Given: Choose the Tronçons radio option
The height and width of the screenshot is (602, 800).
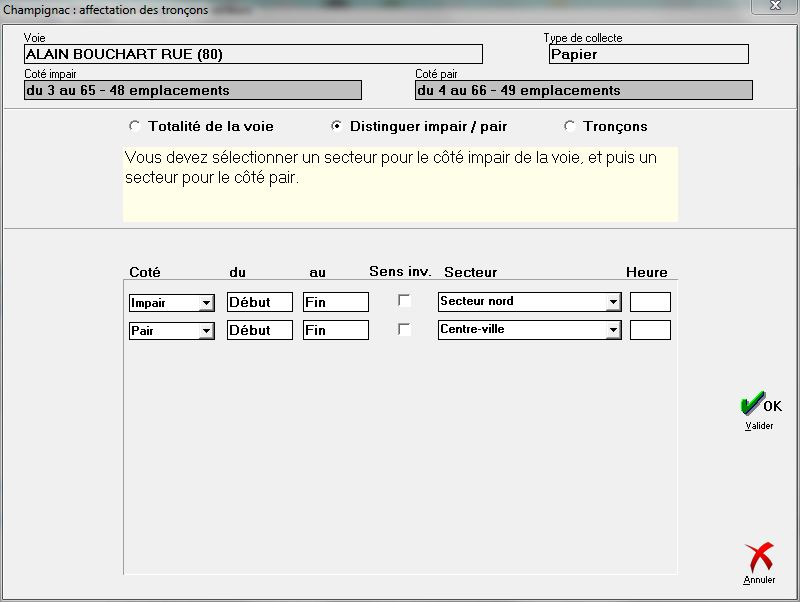Looking at the screenshot, I should [570, 127].
